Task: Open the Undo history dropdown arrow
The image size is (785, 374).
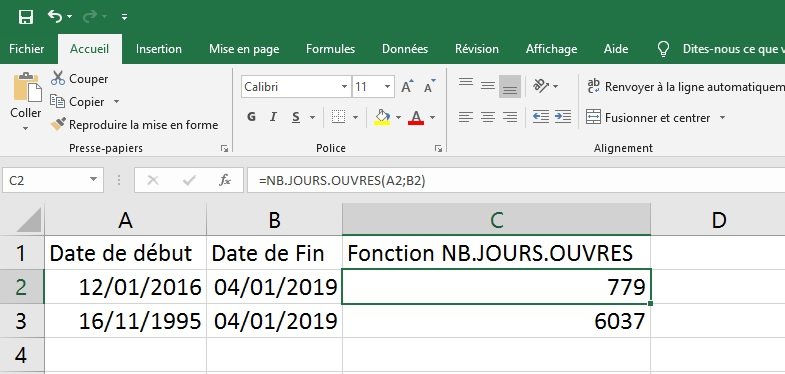Action: [x=70, y=17]
